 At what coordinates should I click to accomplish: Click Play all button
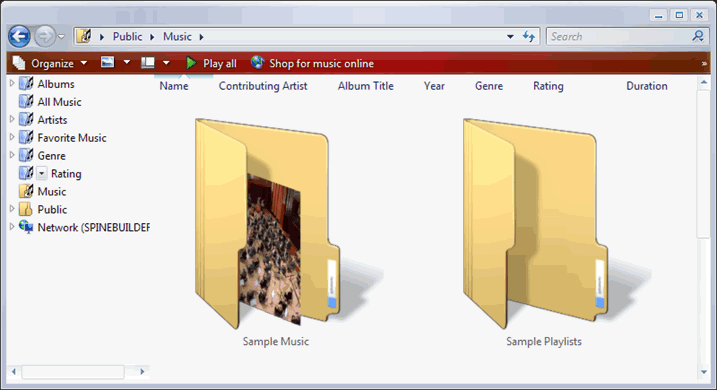(x=211, y=63)
